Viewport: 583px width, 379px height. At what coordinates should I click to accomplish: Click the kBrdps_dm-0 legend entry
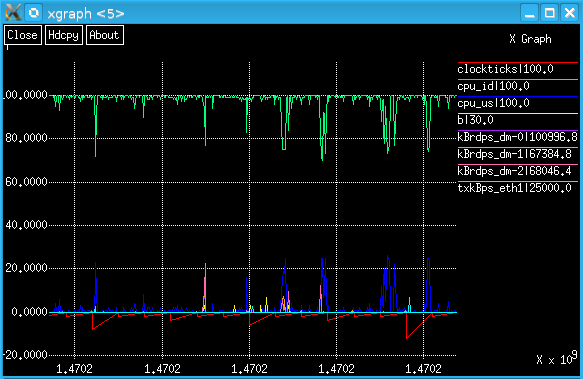[x=517, y=137]
